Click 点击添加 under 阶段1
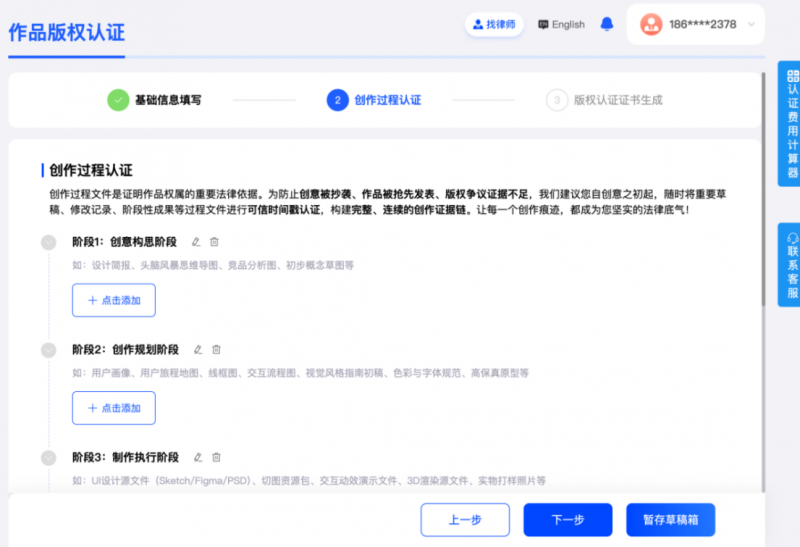The width and height of the screenshot is (800, 547). coord(114,300)
